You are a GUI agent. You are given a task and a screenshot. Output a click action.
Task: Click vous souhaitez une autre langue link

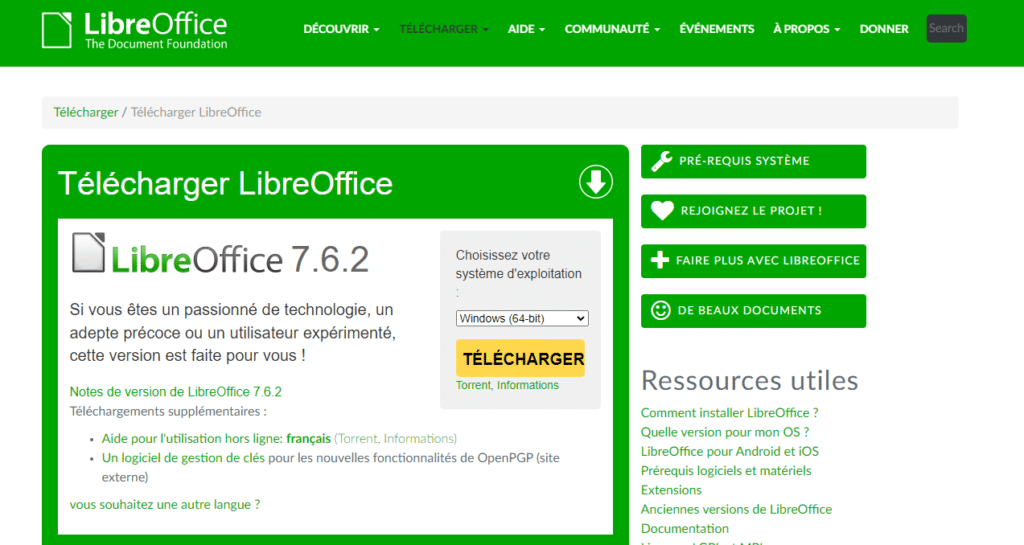165,505
